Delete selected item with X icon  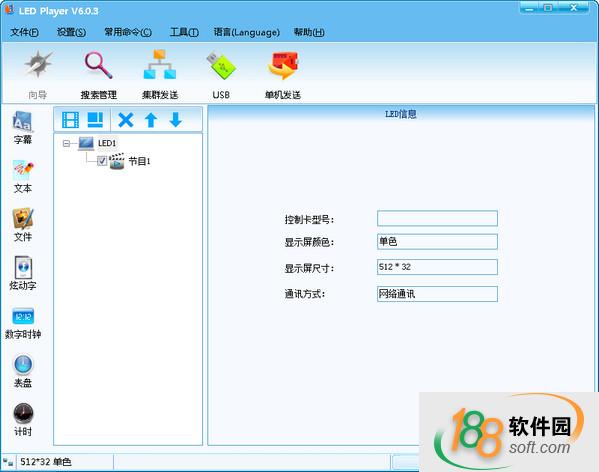(126, 120)
